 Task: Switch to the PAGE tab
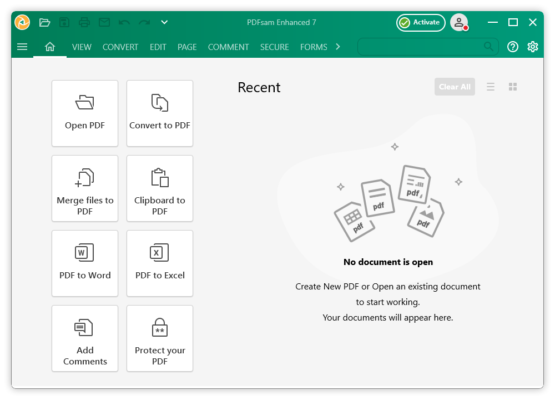coord(187,47)
